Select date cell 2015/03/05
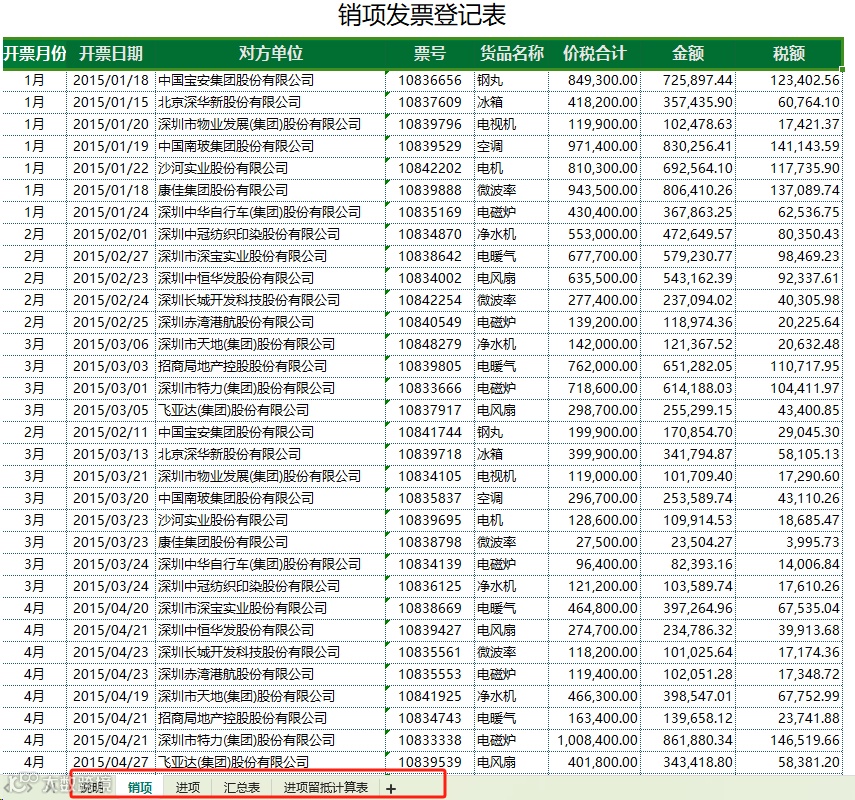 111,410
